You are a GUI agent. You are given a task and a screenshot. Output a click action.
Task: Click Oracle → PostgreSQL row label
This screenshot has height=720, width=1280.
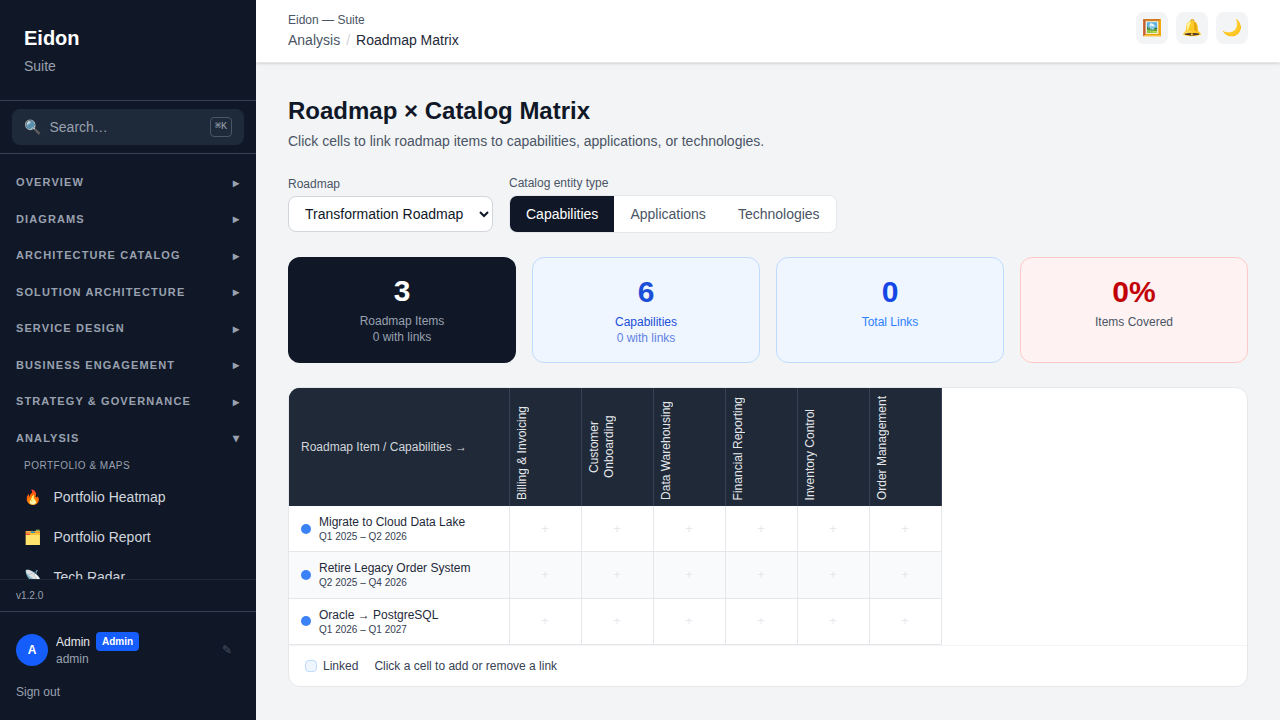point(378,615)
